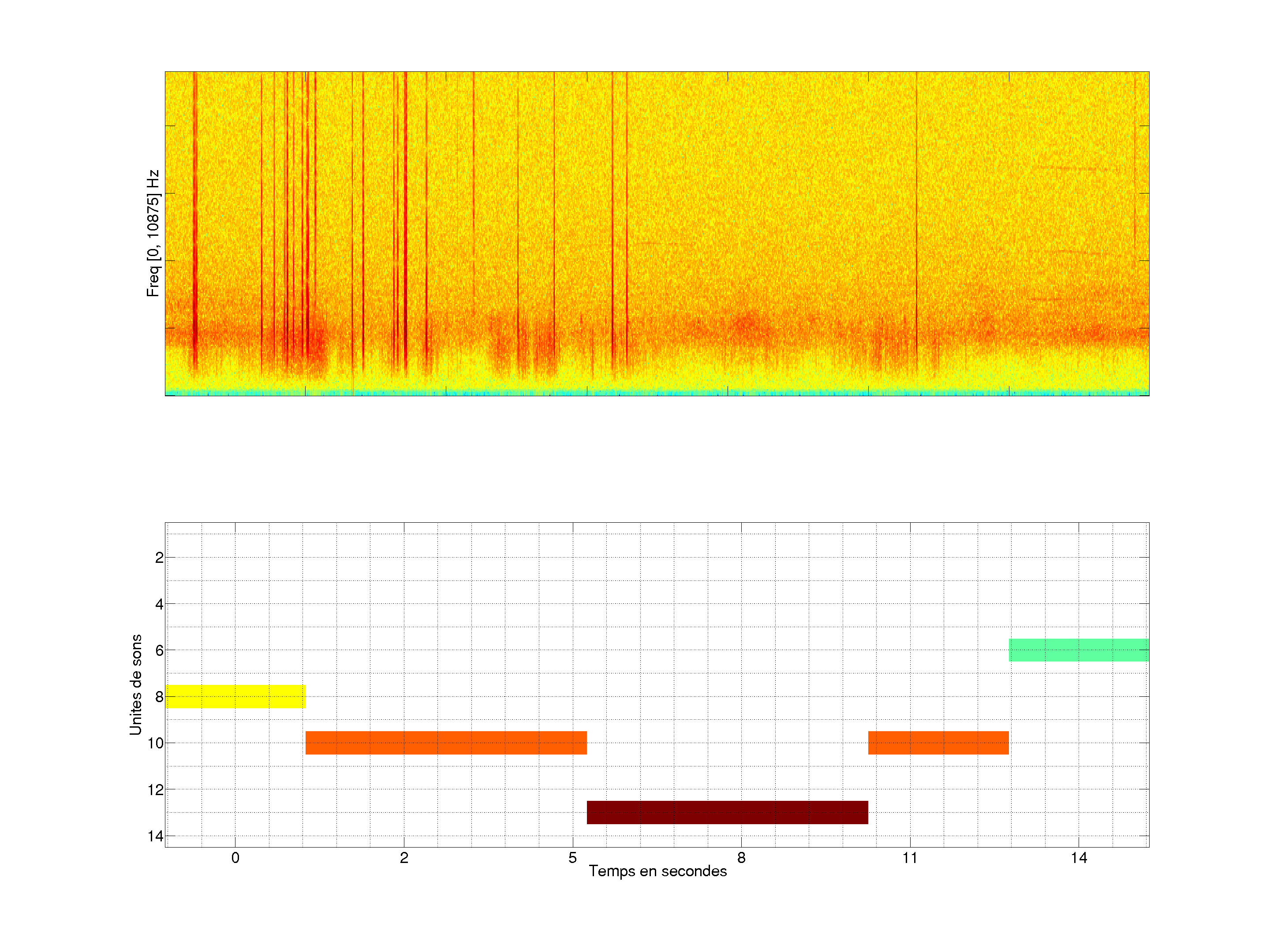Click x-axis tick label 2
The image size is (1270, 952).
click(x=403, y=858)
